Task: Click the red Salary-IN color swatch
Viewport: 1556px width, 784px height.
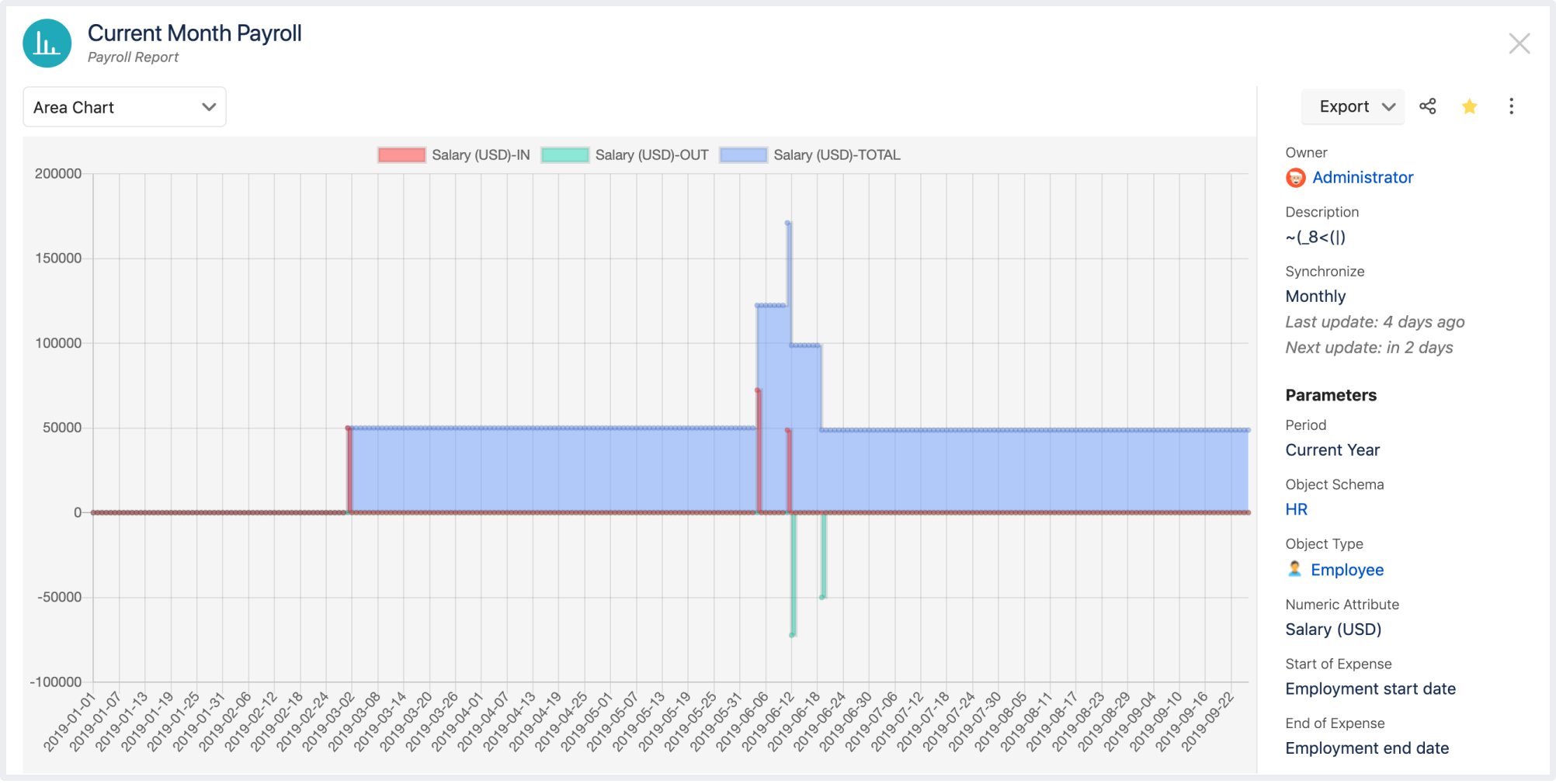Action: point(401,155)
